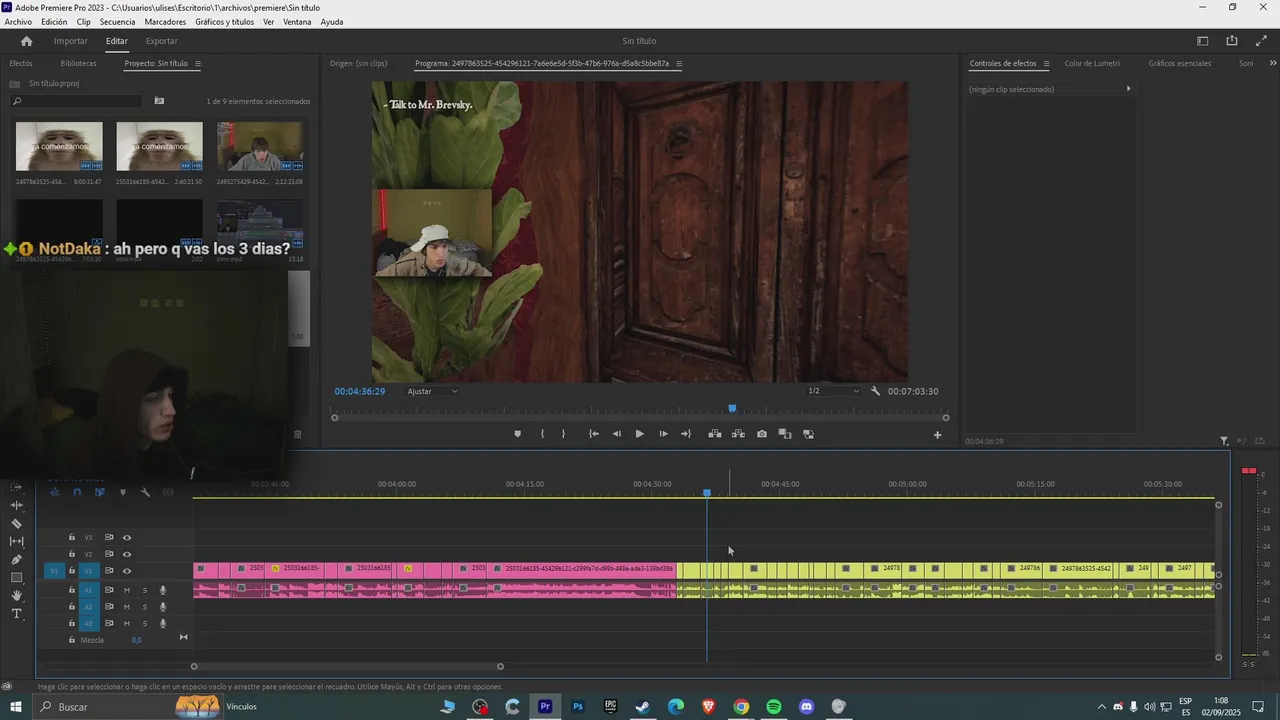Toggle lock on track V3

[71, 537]
